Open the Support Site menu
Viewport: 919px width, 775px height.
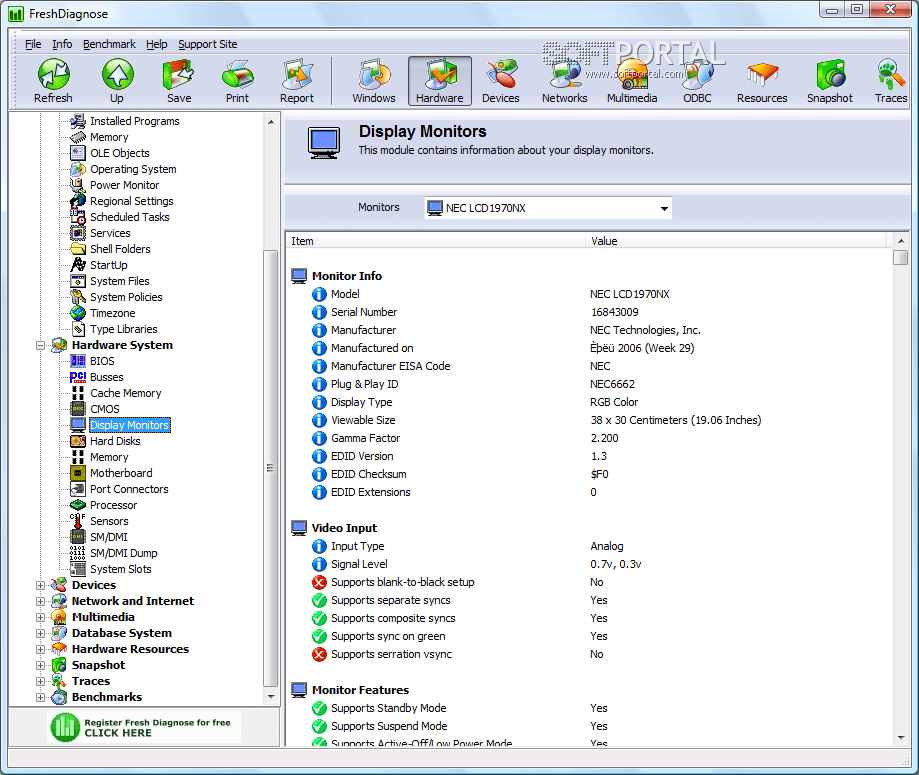pyautogui.click(x=207, y=44)
